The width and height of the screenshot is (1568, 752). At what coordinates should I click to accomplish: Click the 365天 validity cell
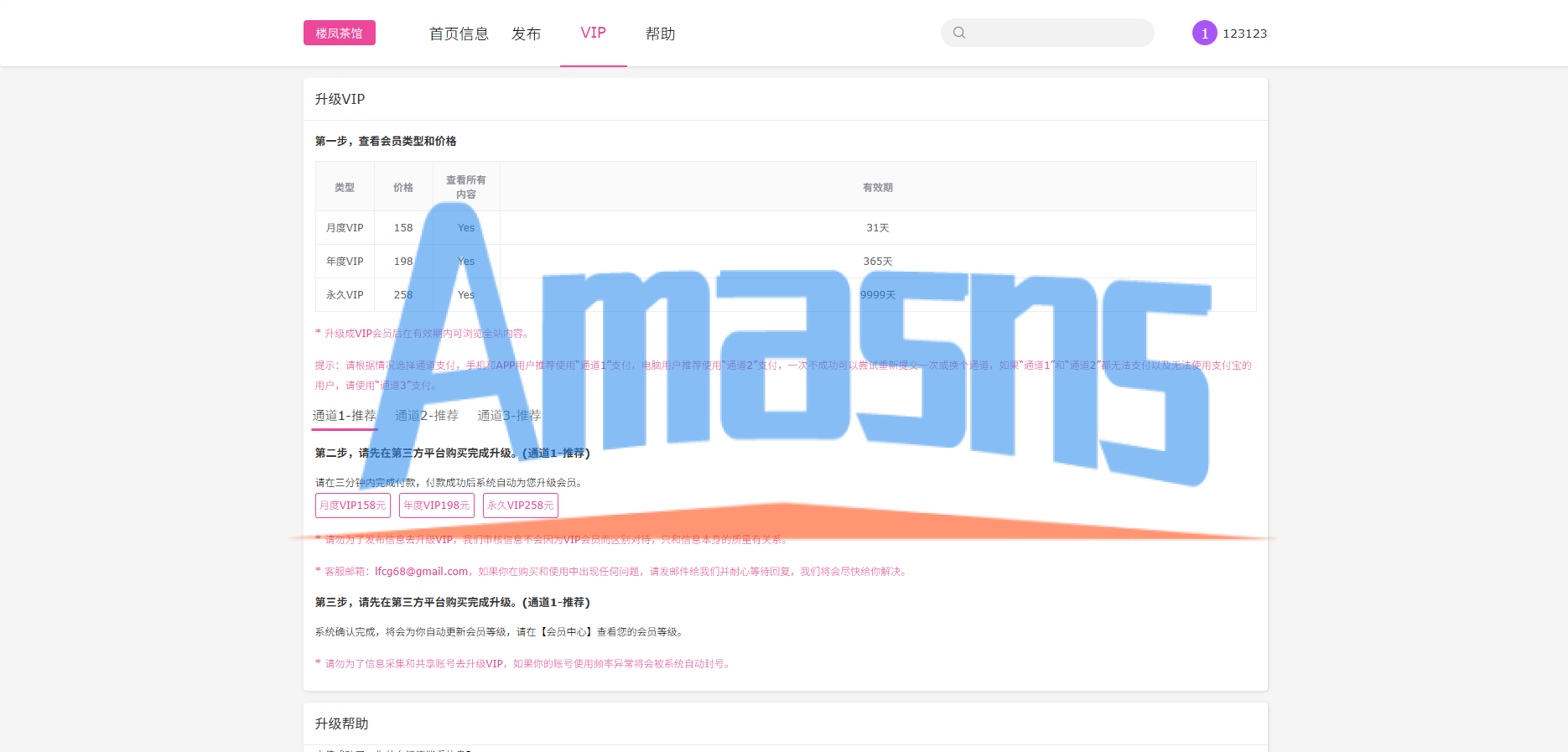(x=878, y=262)
